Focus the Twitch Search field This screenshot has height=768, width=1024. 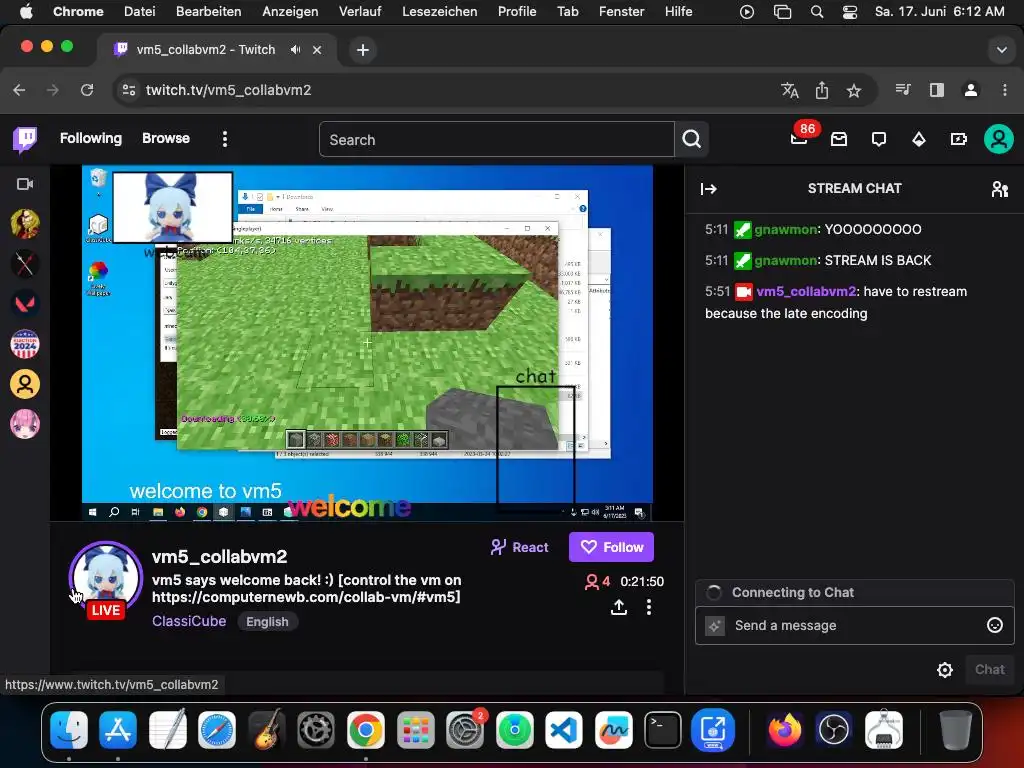coord(496,140)
